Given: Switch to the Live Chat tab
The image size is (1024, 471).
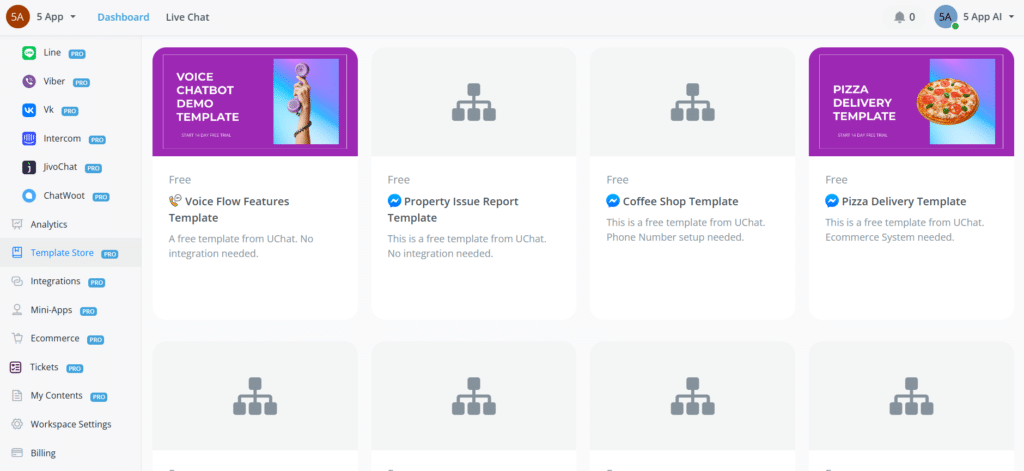Looking at the screenshot, I should pyautogui.click(x=187, y=17).
